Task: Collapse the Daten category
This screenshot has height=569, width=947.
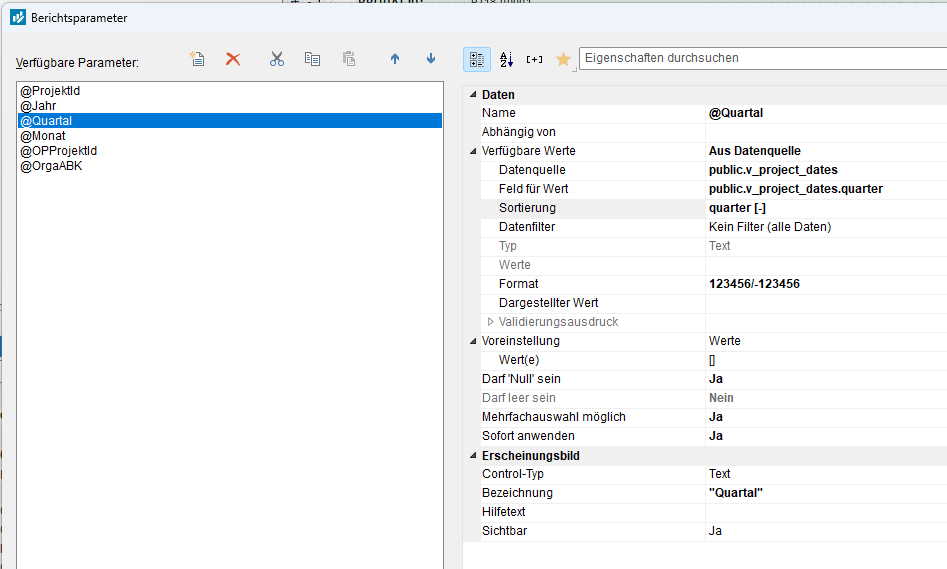Action: click(473, 95)
